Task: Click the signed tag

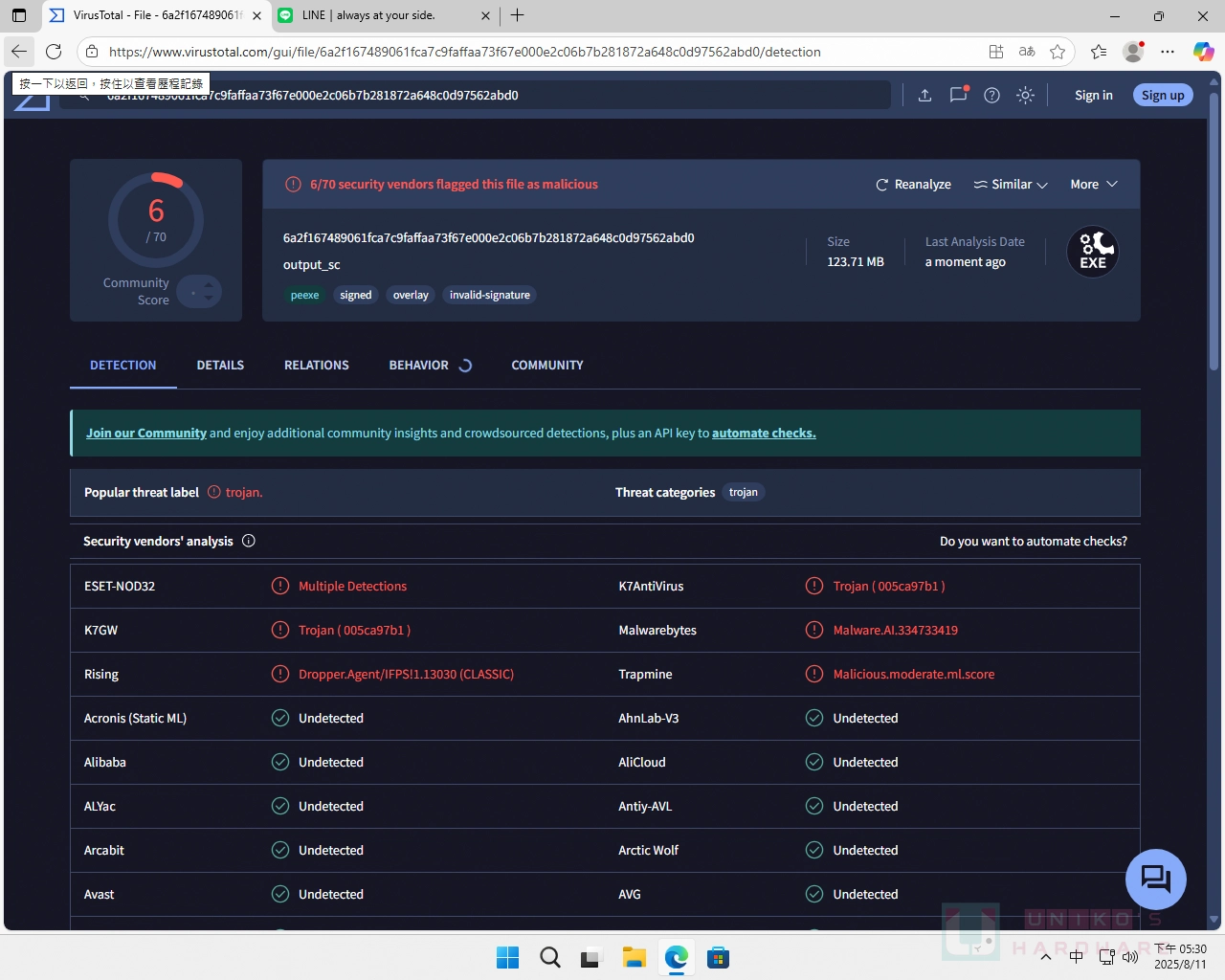Action: (x=355, y=295)
